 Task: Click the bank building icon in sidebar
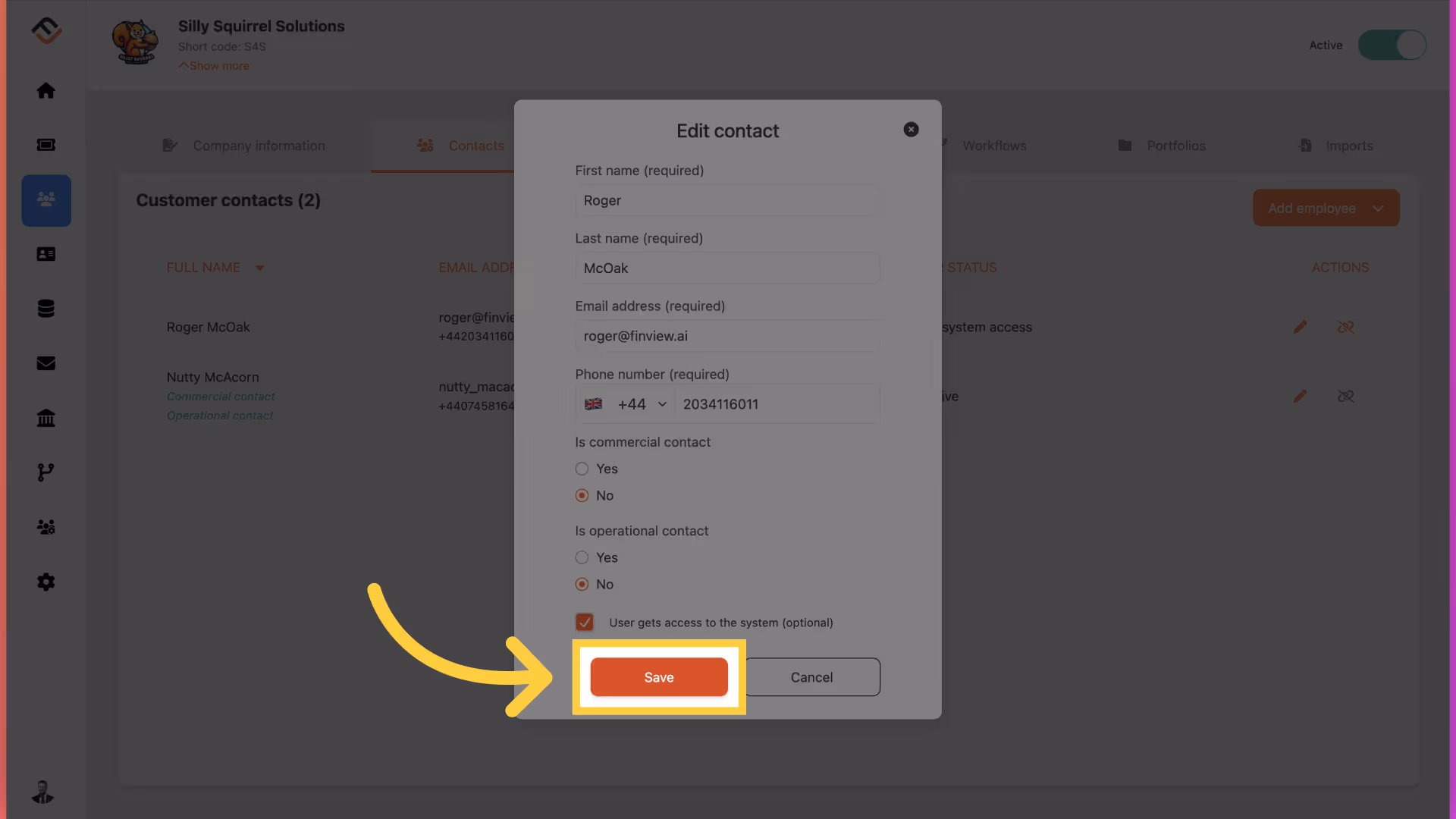(46, 418)
